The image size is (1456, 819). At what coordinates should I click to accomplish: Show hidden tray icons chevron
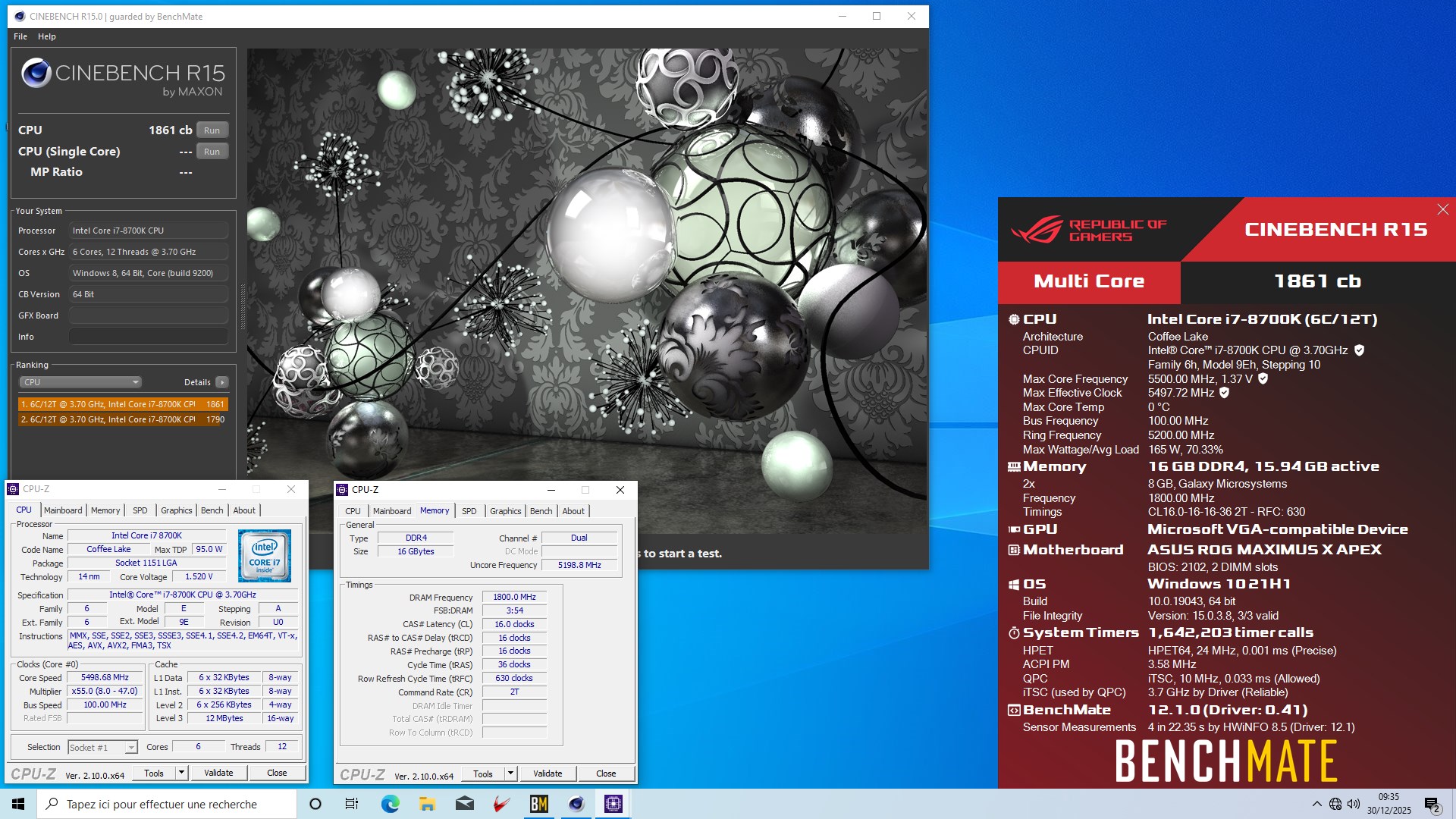click(x=1316, y=804)
